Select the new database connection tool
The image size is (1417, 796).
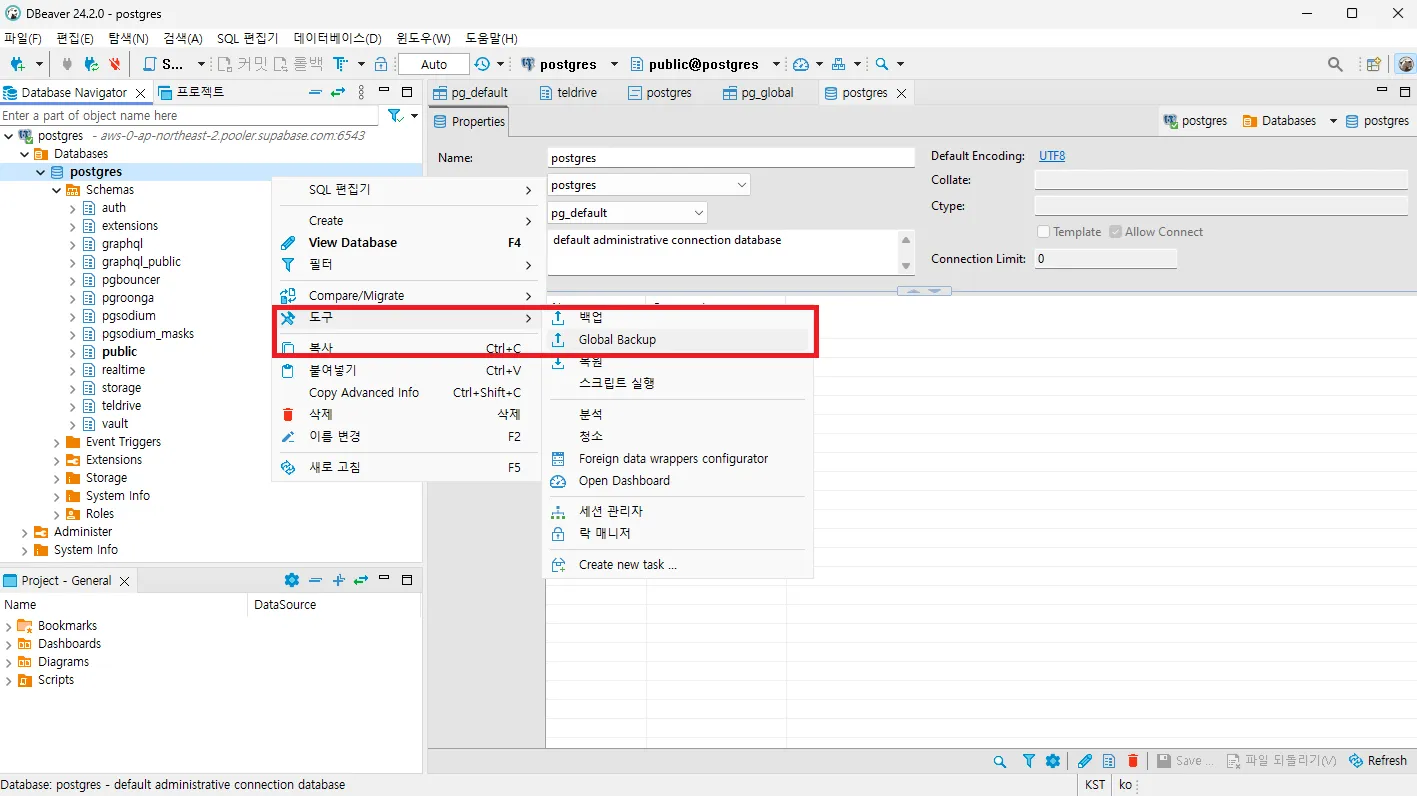pyautogui.click(x=17, y=63)
